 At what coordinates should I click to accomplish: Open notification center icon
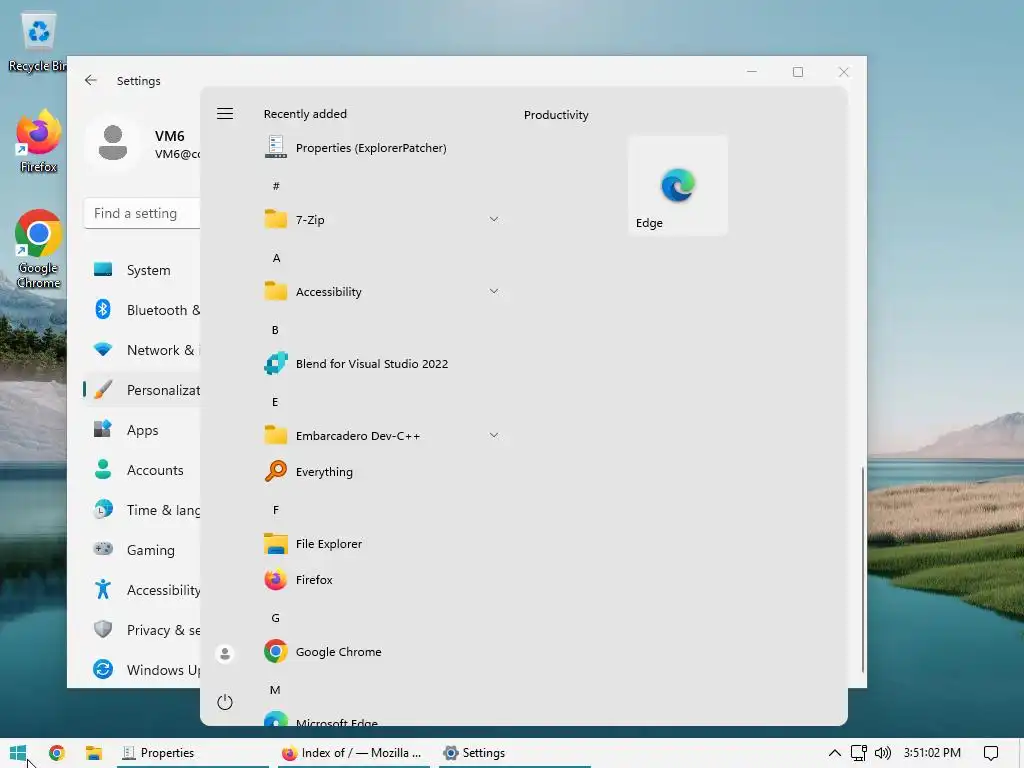[x=991, y=753]
